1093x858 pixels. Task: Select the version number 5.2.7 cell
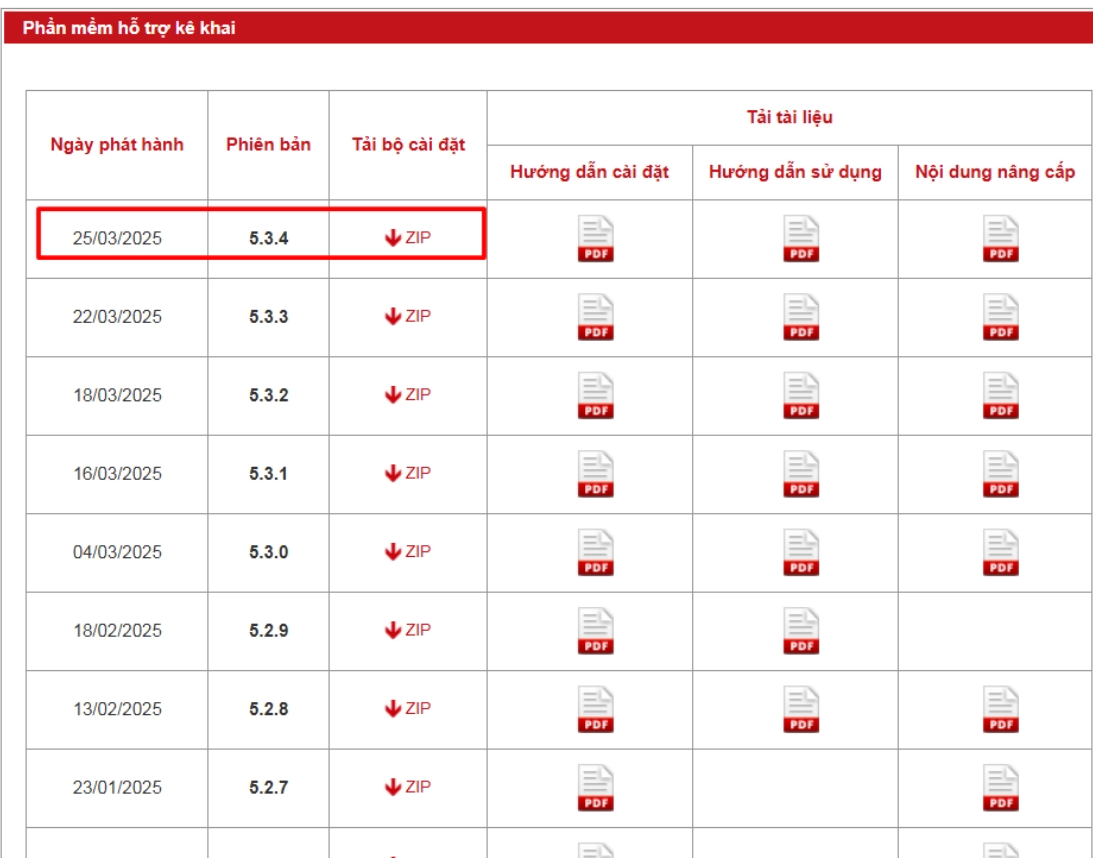[268, 788]
